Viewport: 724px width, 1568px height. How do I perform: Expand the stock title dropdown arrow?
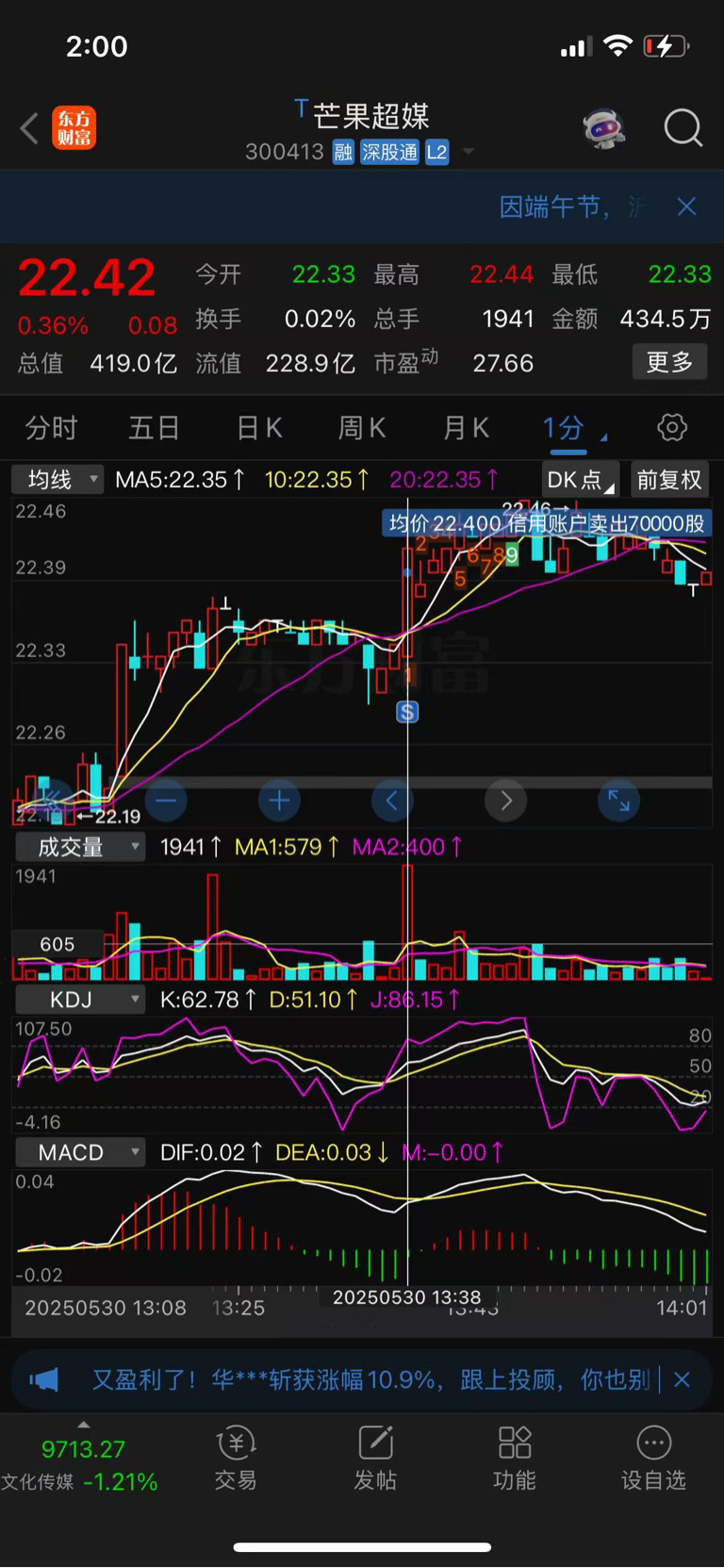[x=468, y=152]
